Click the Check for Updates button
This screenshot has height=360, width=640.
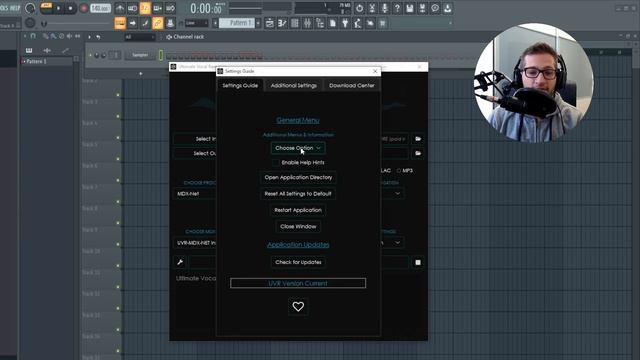(x=298, y=262)
